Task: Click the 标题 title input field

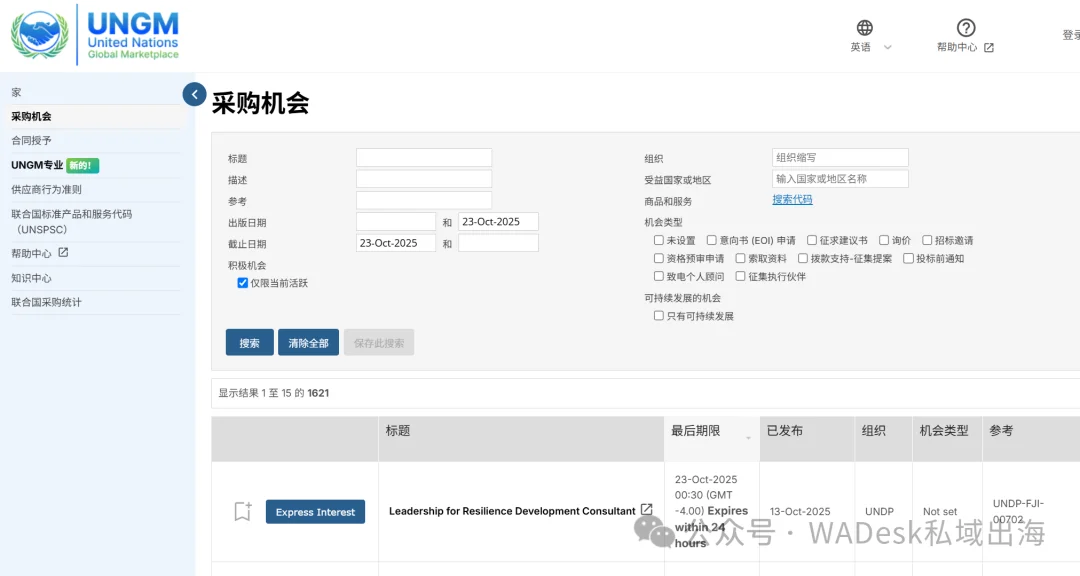Action: (x=424, y=157)
